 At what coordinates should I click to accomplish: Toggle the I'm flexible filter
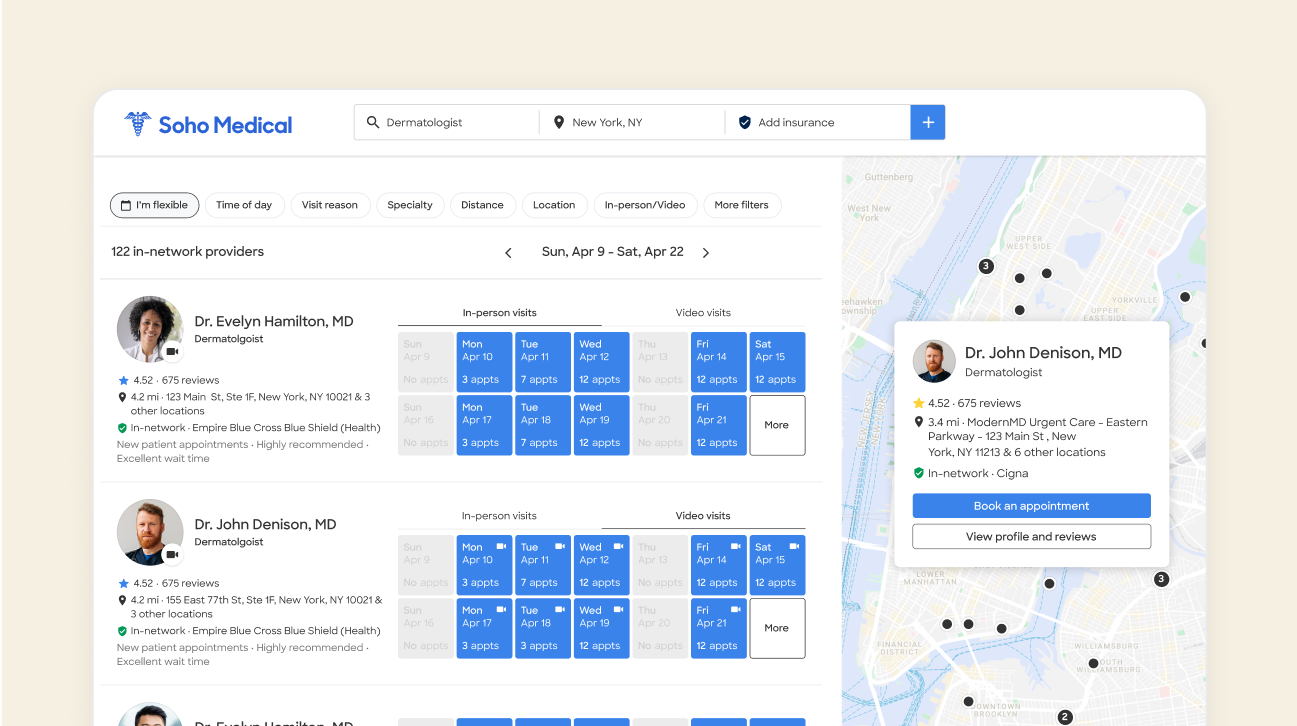pos(155,205)
